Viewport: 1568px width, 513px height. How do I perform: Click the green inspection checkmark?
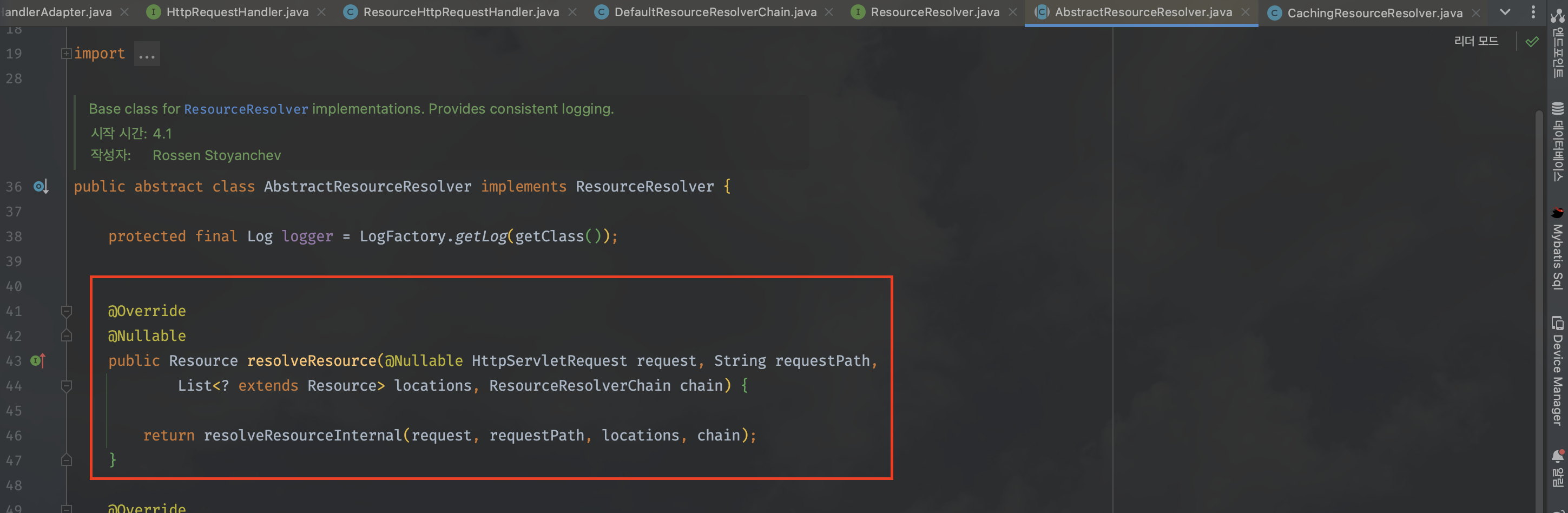(x=1532, y=41)
